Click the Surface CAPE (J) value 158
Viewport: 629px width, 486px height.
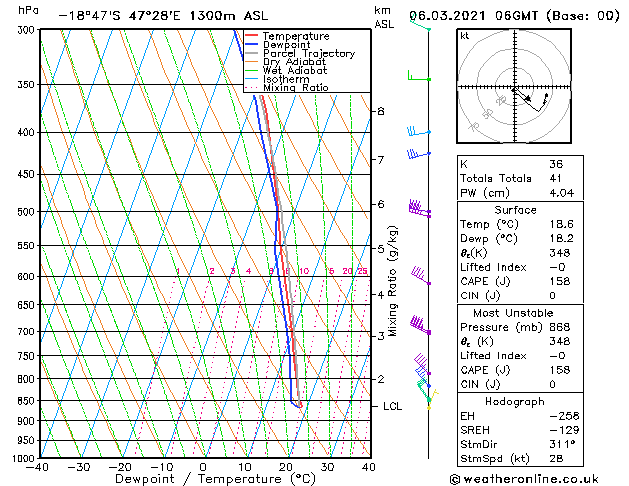[x=560, y=281]
